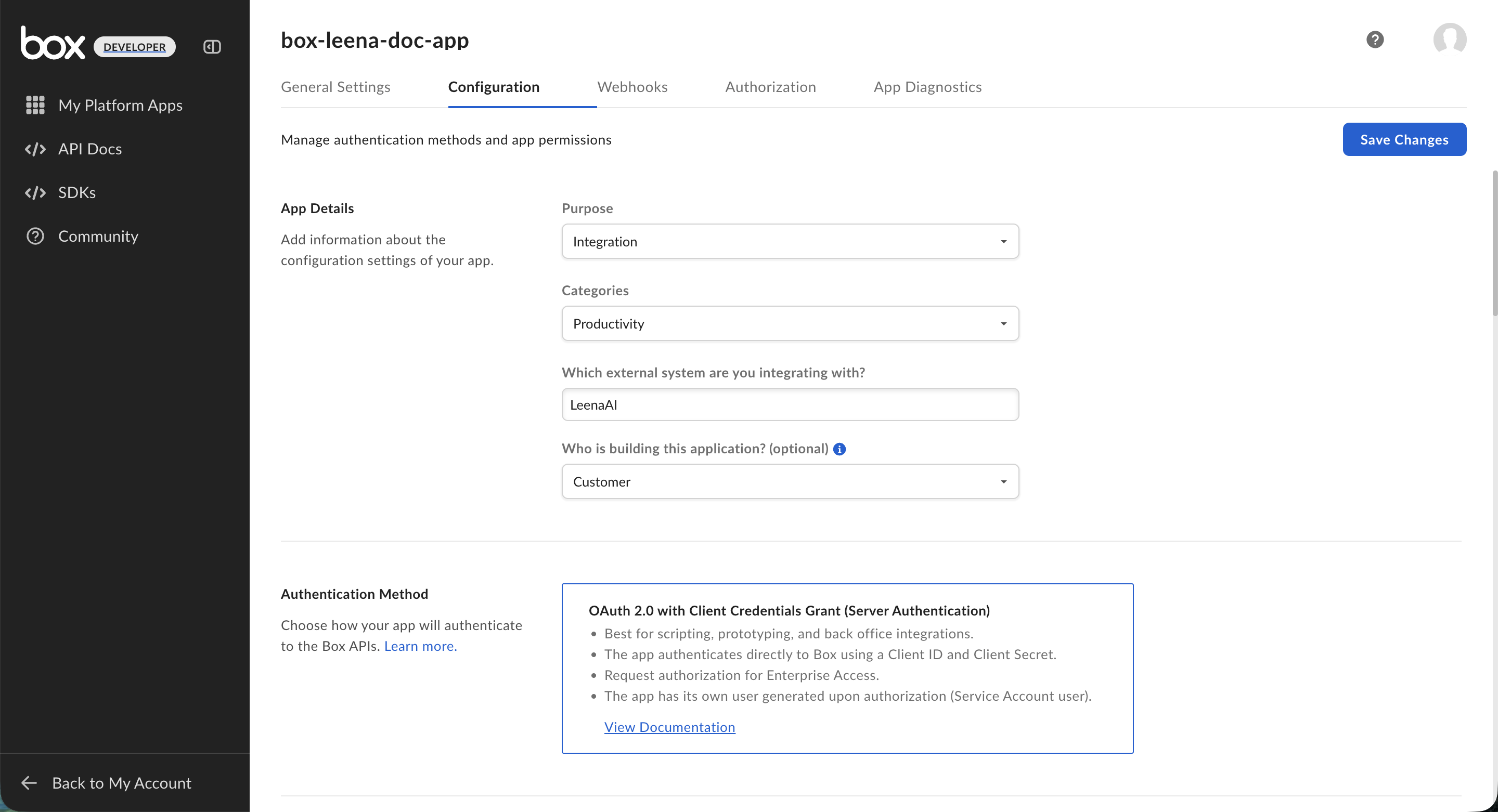
Task: Click the external system field containing LeenaAI
Action: click(790, 405)
